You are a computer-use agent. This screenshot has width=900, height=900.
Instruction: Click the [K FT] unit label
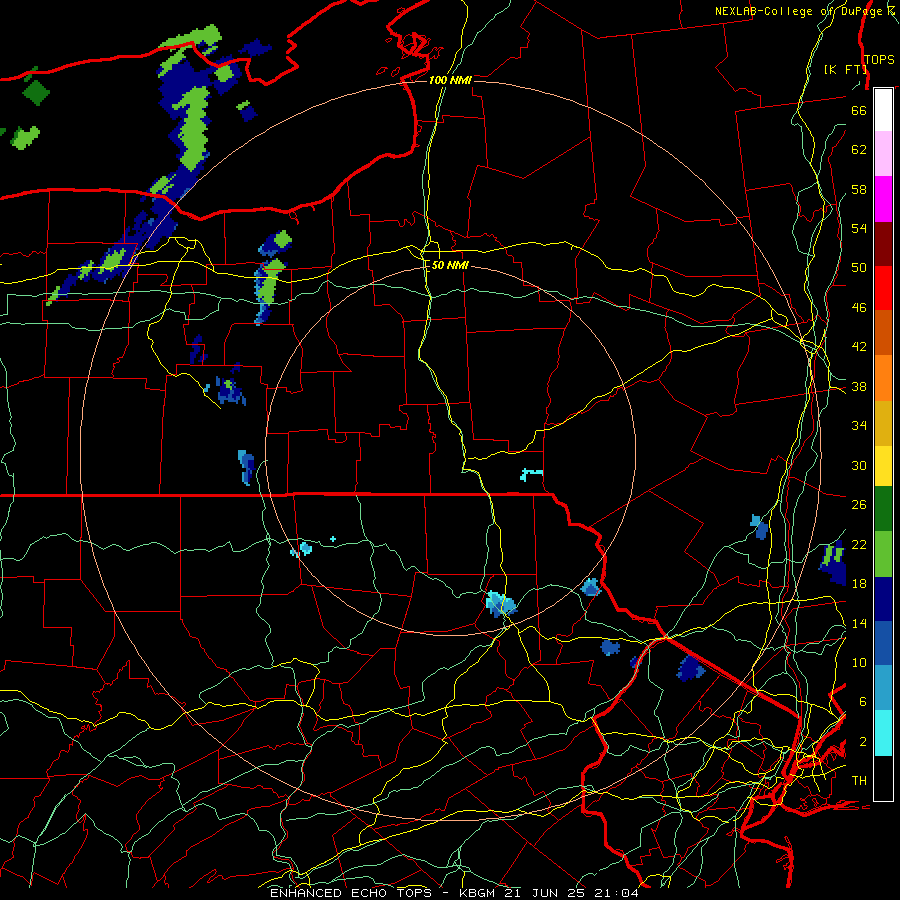click(845, 69)
